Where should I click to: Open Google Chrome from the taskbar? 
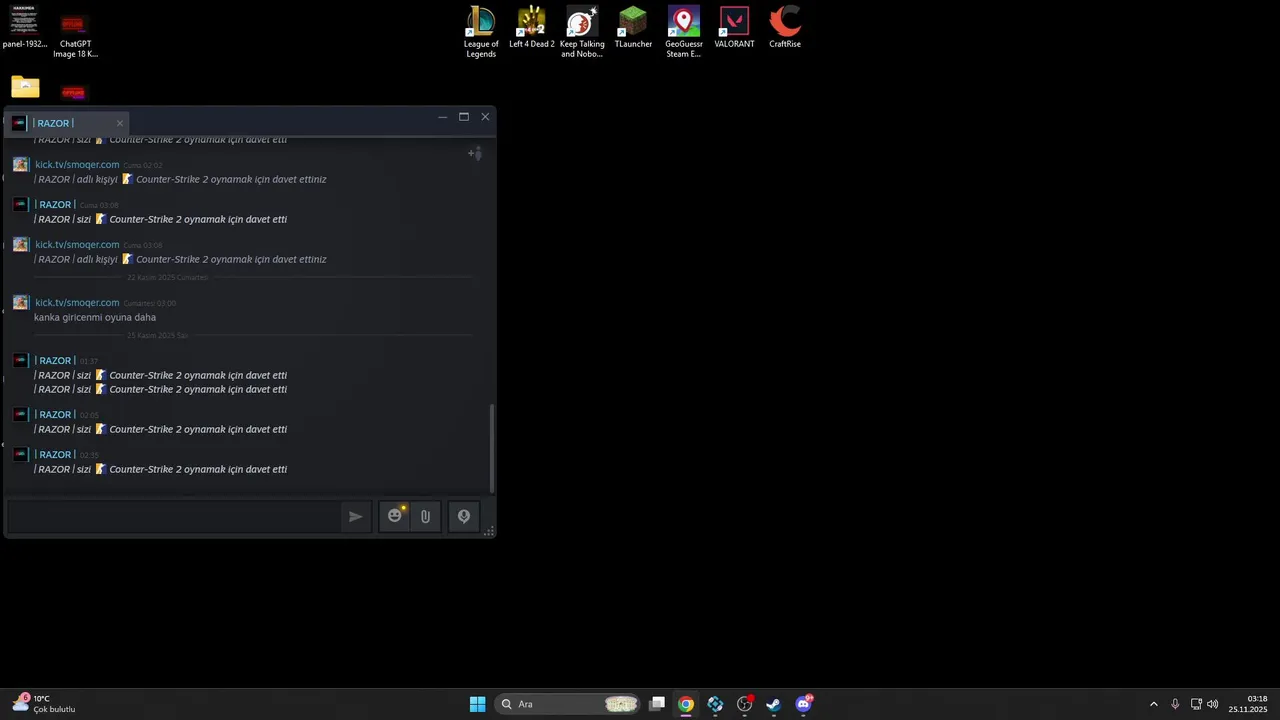pos(686,704)
